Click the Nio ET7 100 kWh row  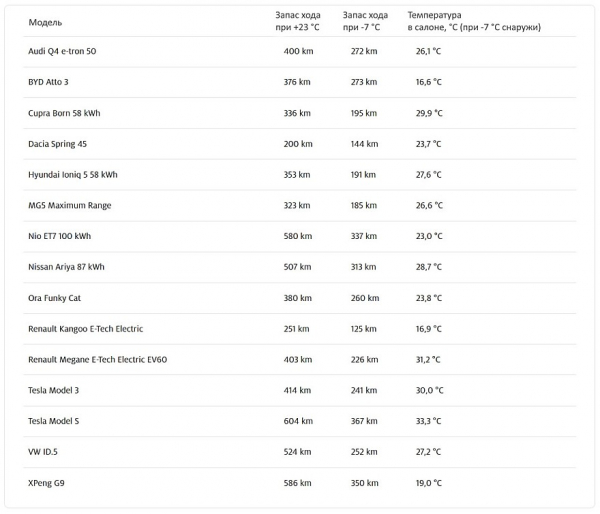tap(300, 236)
